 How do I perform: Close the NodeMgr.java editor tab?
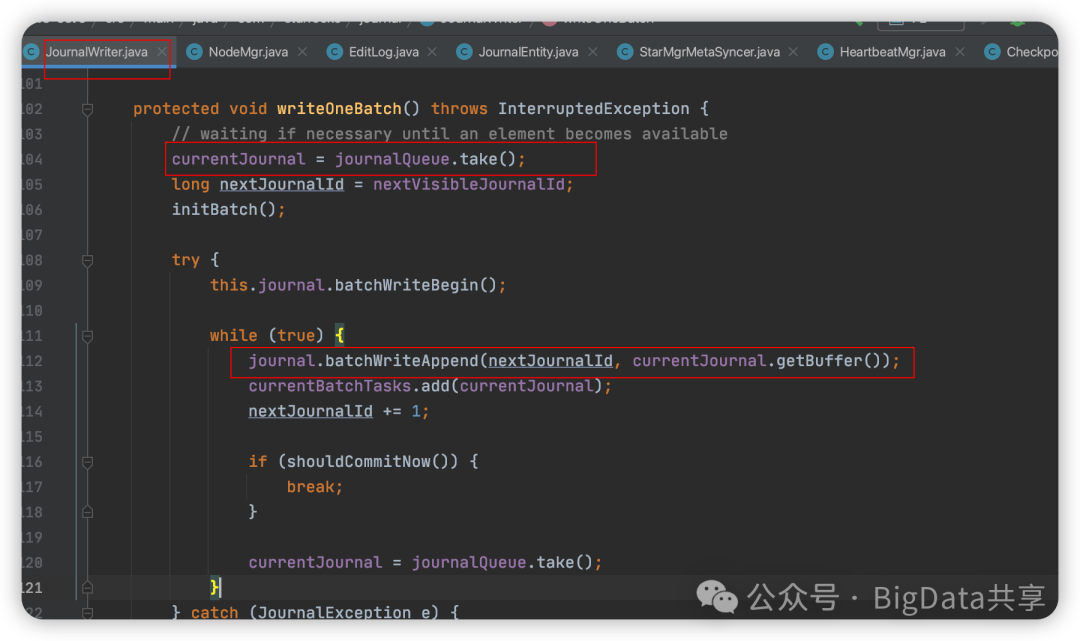point(302,52)
